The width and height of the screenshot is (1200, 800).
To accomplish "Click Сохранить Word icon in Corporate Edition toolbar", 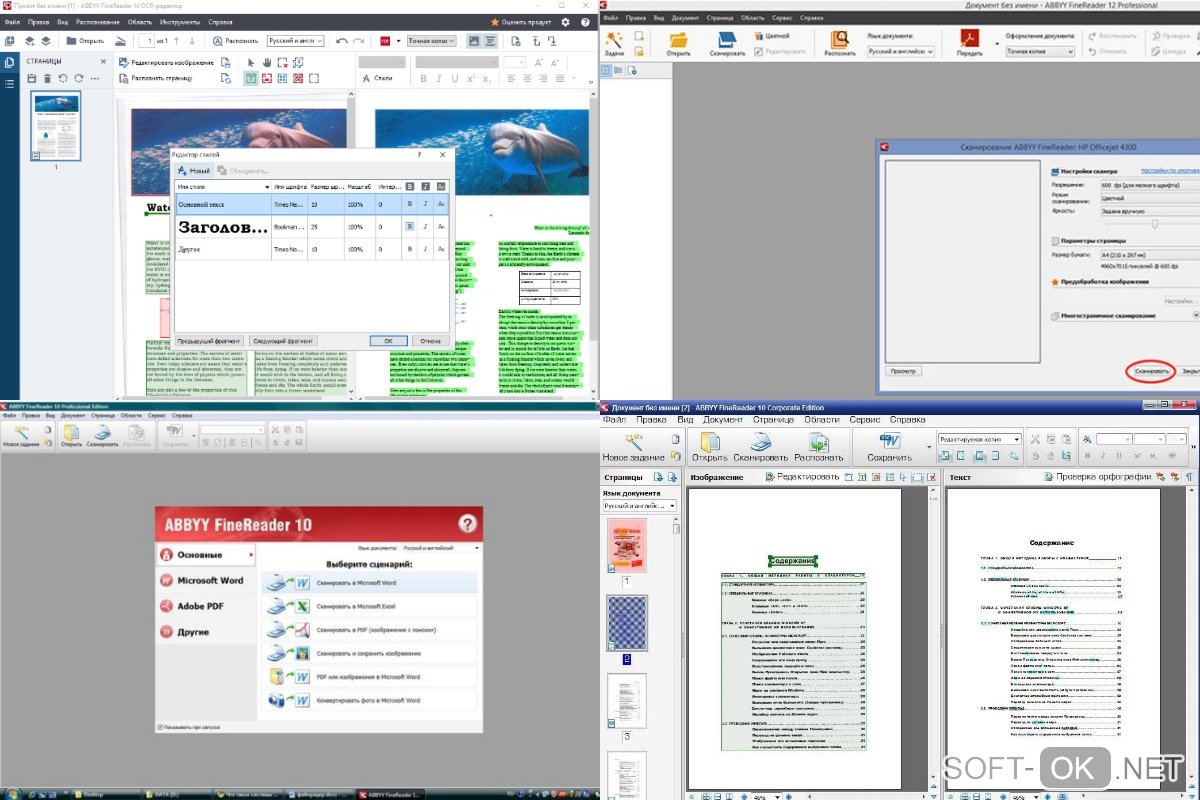I will (889, 442).
